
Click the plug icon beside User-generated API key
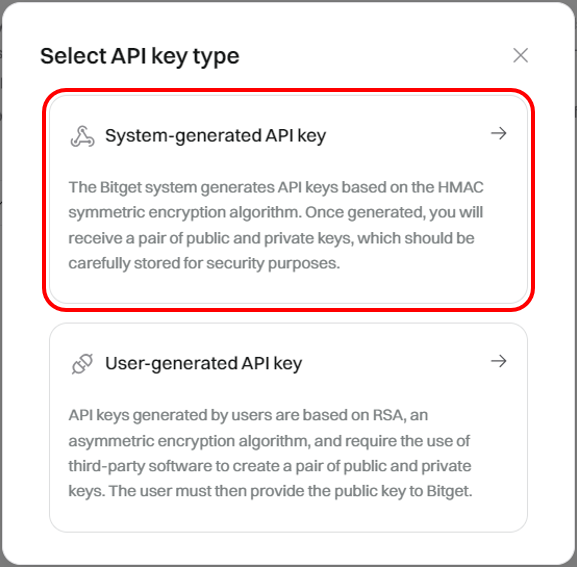(82, 364)
